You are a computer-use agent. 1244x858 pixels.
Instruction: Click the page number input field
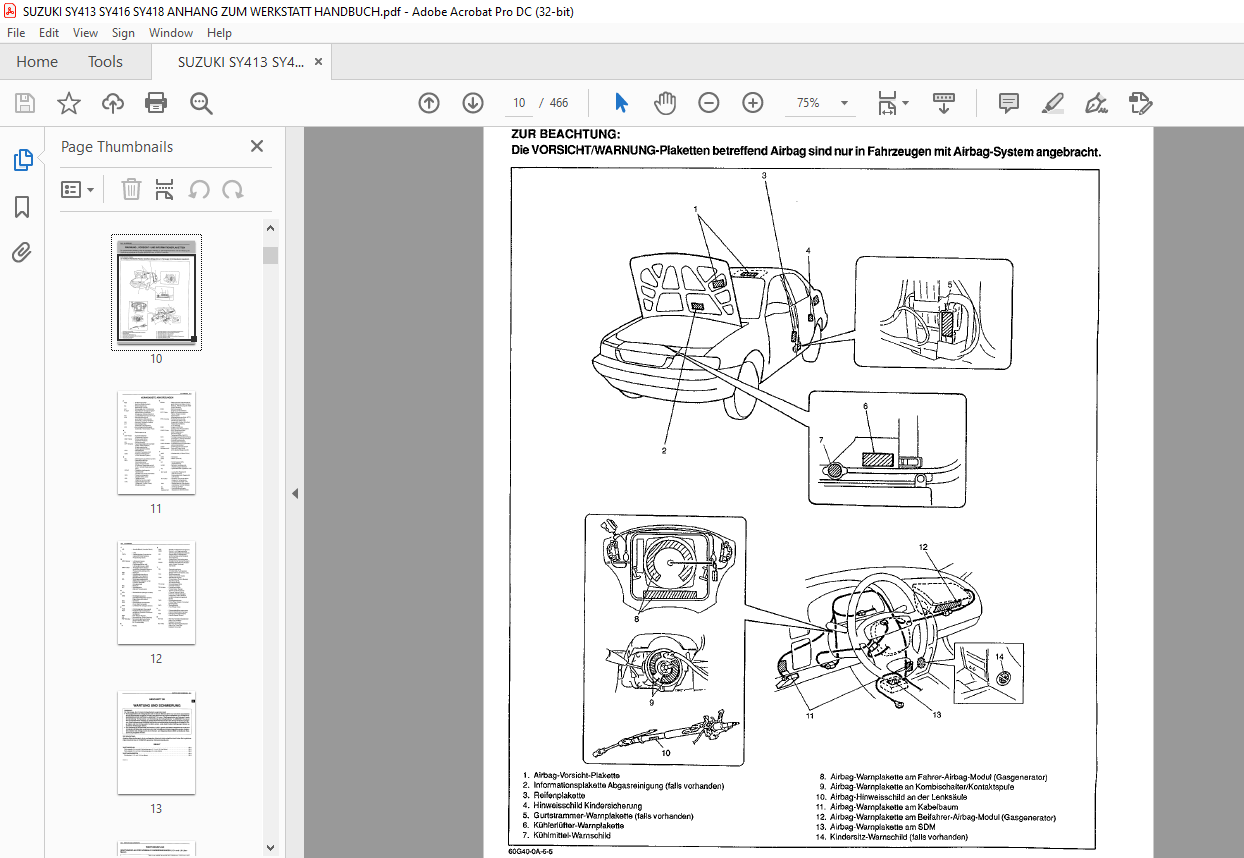click(x=519, y=103)
